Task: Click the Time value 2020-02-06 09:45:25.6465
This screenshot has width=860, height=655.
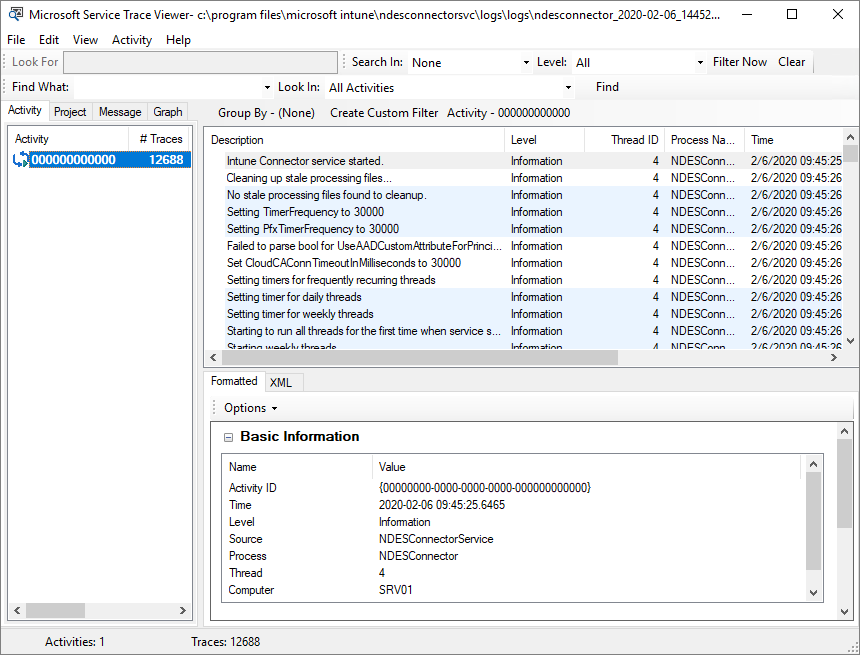Action: tap(442, 505)
